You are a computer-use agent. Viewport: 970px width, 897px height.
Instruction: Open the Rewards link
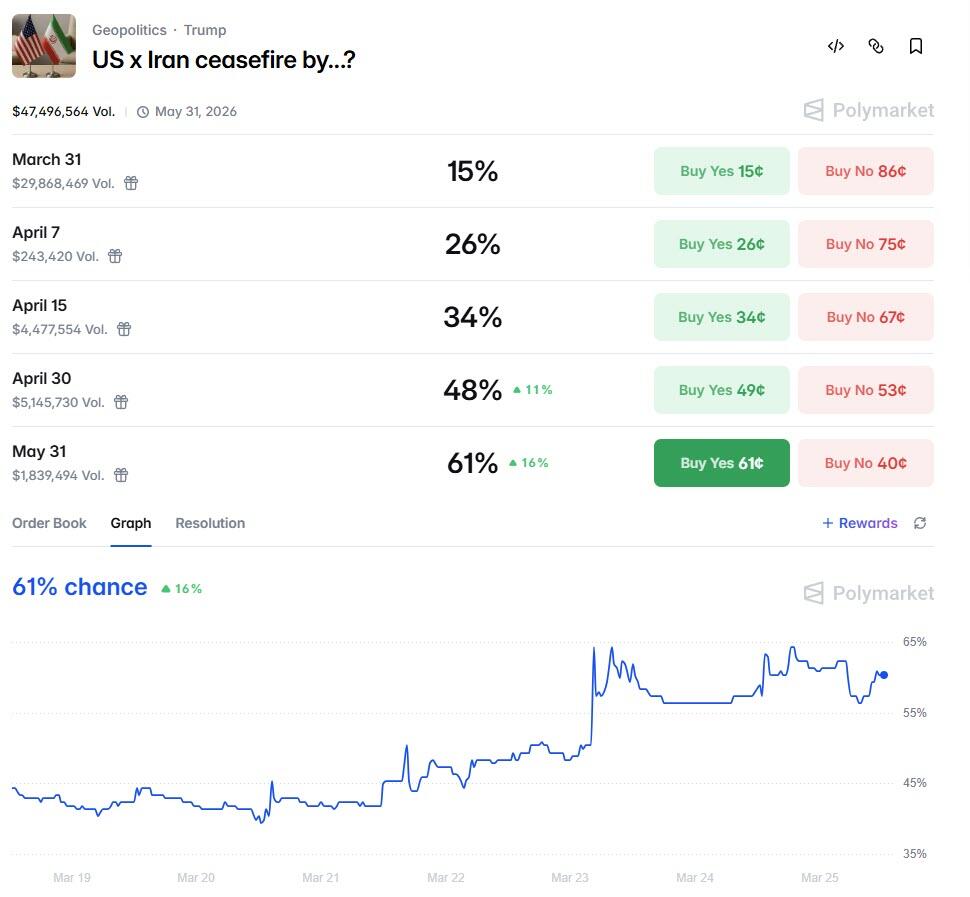click(860, 523)
